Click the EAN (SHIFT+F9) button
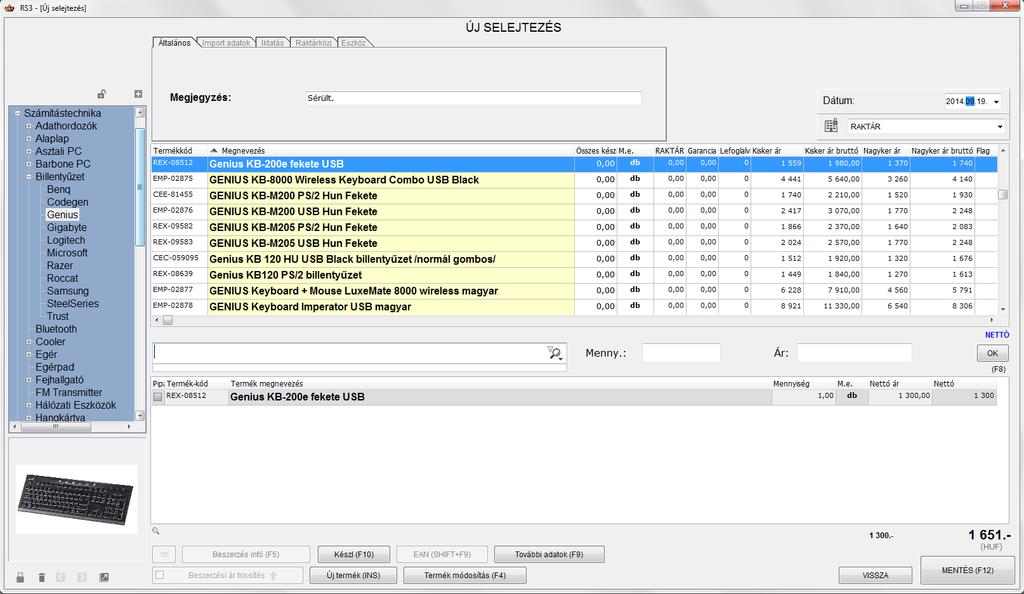Viewport: 1024px width, 594px height. coord(442,554)
